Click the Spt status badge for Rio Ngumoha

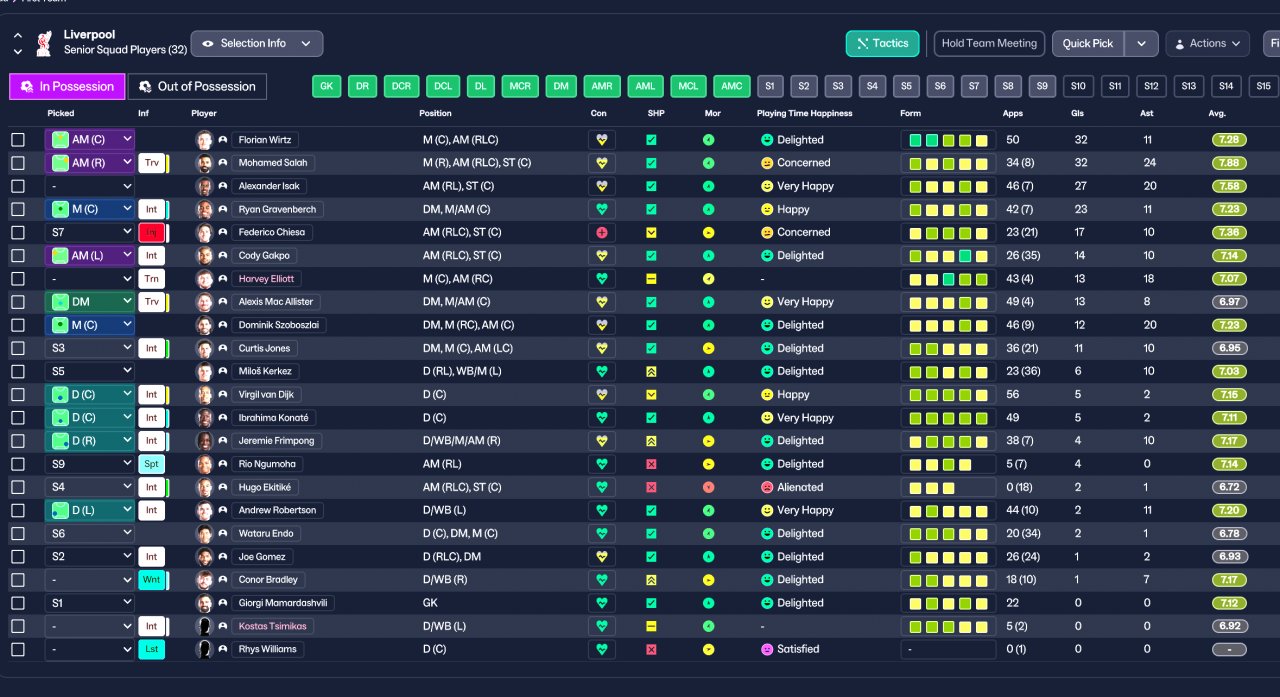coord(151,464)
